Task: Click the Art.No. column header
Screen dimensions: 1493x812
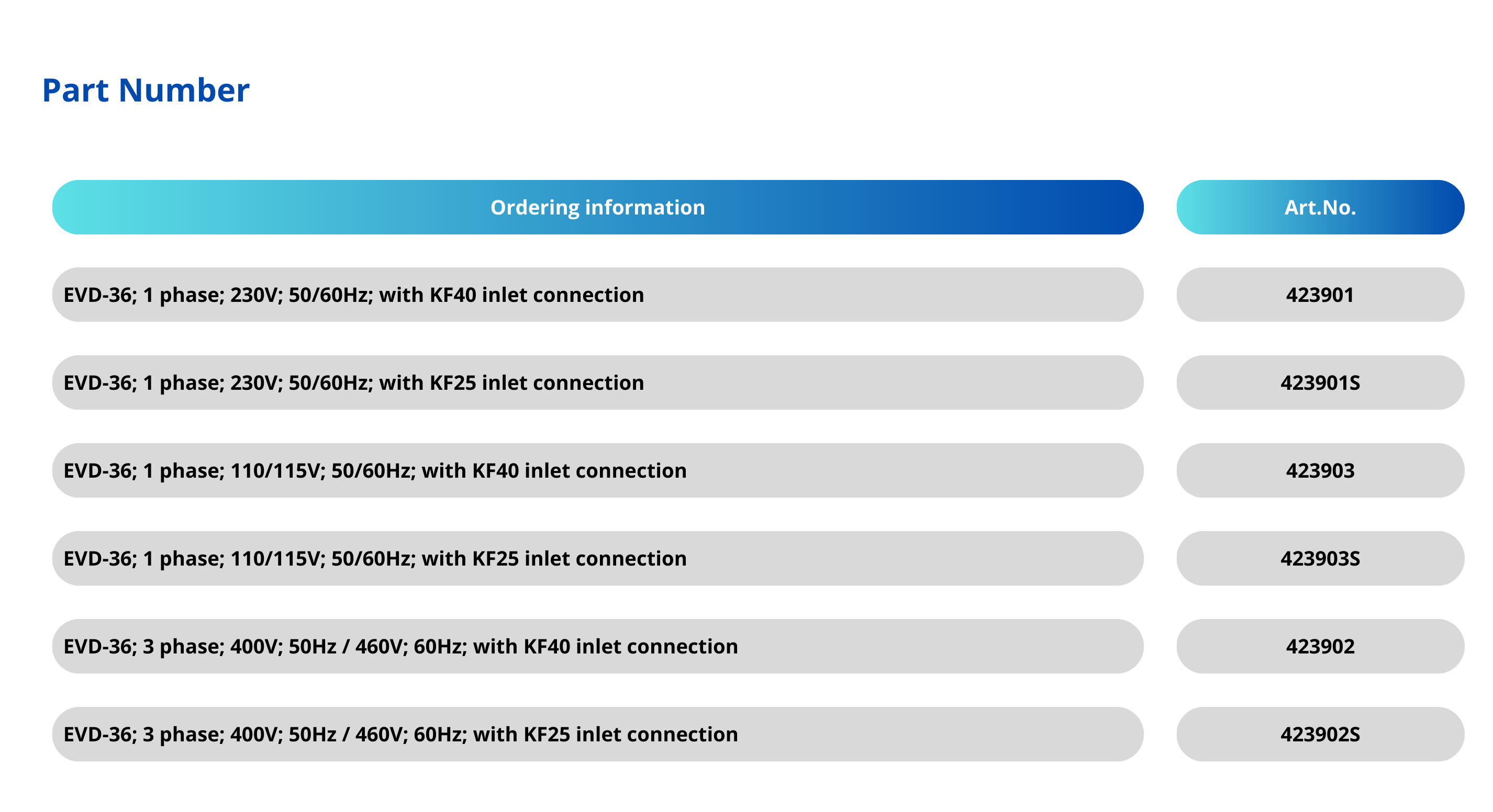Action: pos(1320,207)
